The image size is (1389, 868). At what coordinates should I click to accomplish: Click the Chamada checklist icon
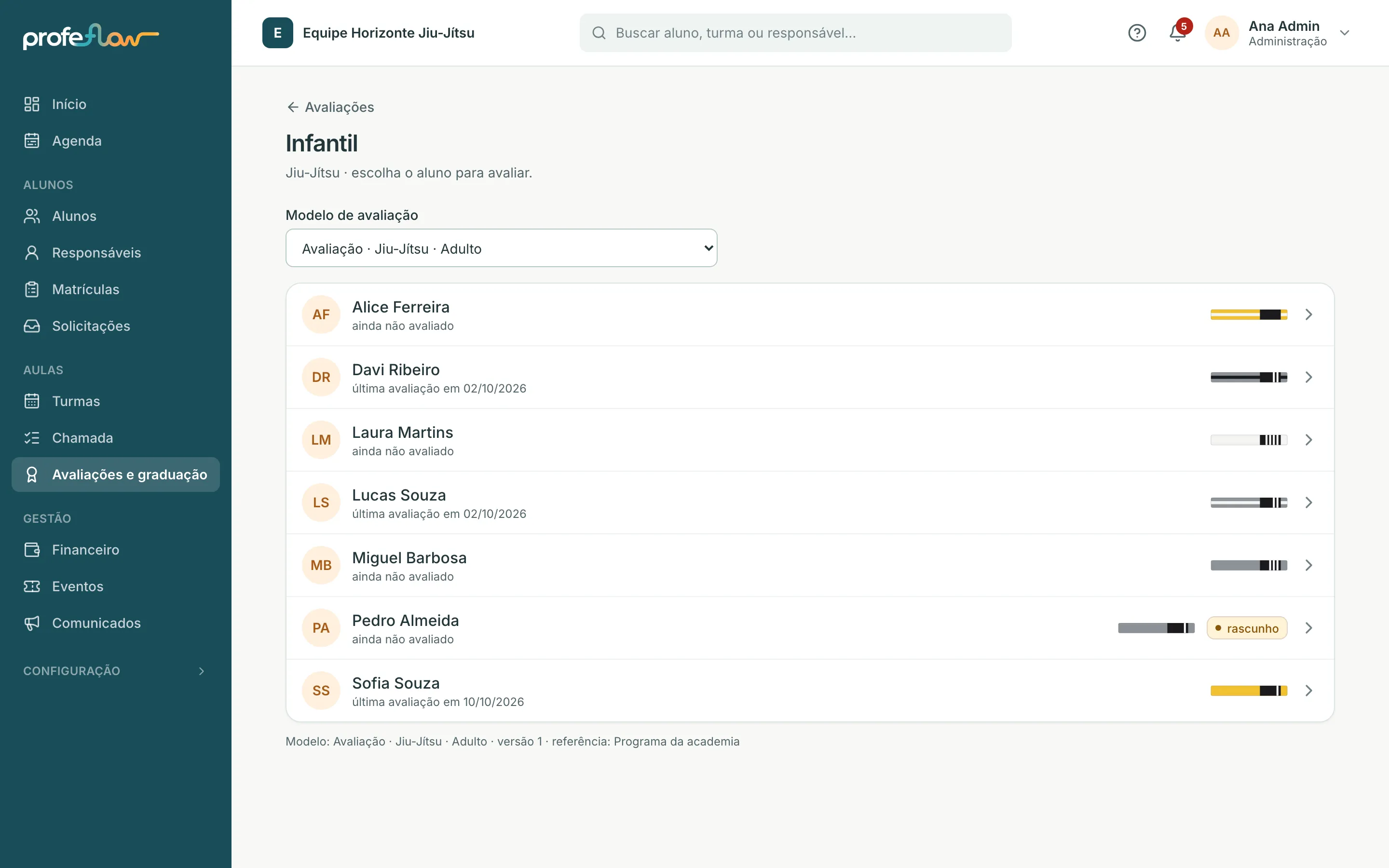tap(31, 438)
